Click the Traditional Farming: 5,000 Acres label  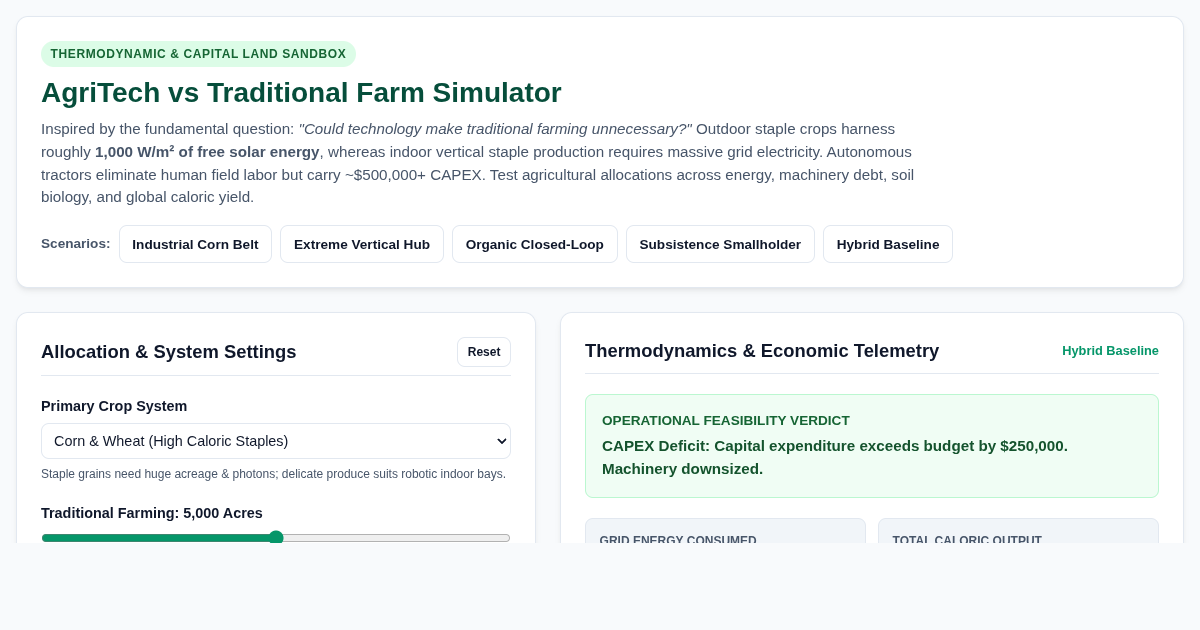(152, 513)
